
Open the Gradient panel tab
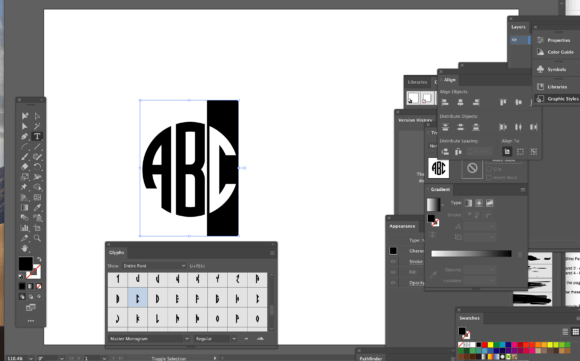pos(440,189)
